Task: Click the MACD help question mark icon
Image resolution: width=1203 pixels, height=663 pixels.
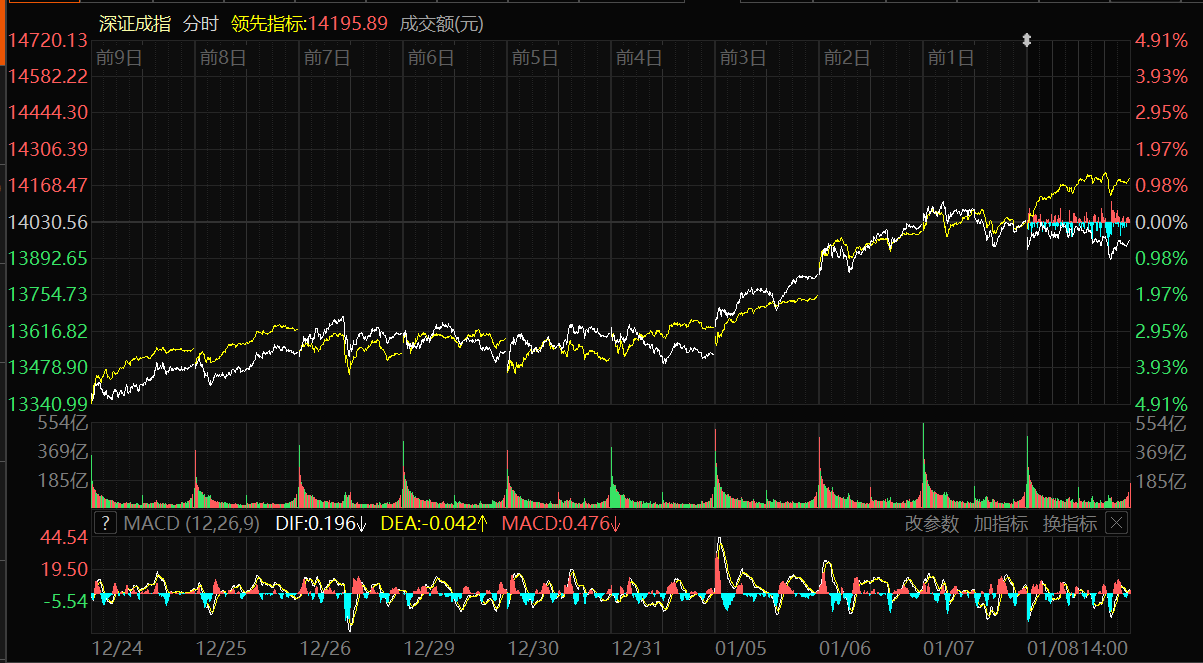Action: [105, 523]
